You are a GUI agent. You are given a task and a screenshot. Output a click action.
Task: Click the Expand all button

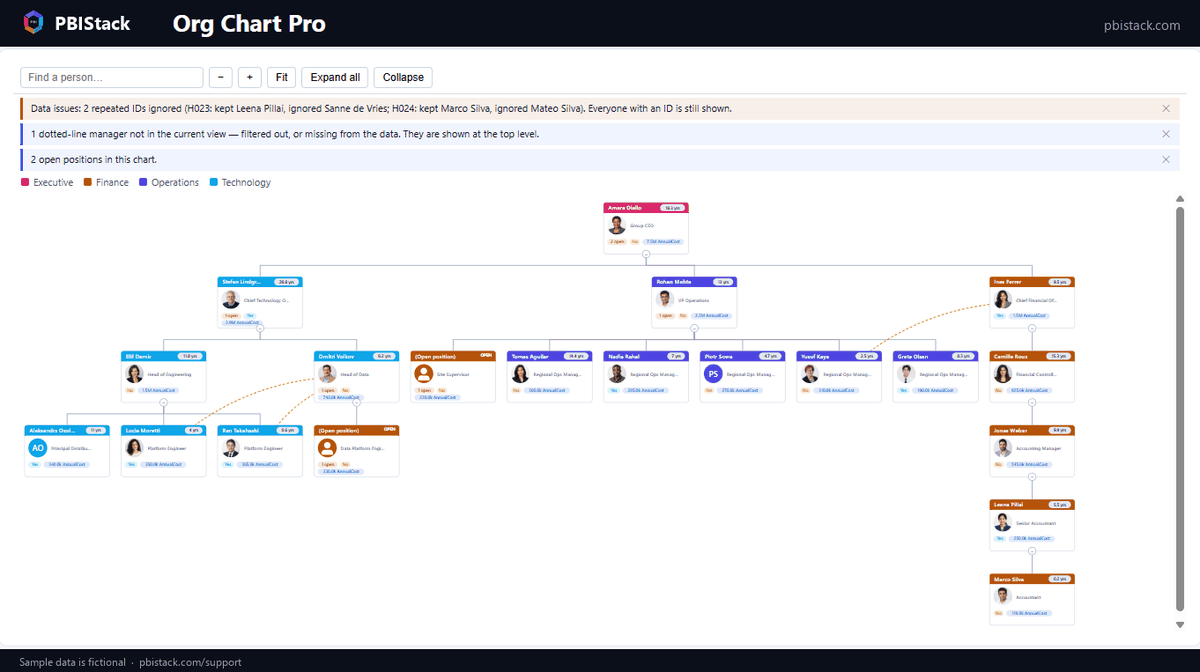click(335, 77)
